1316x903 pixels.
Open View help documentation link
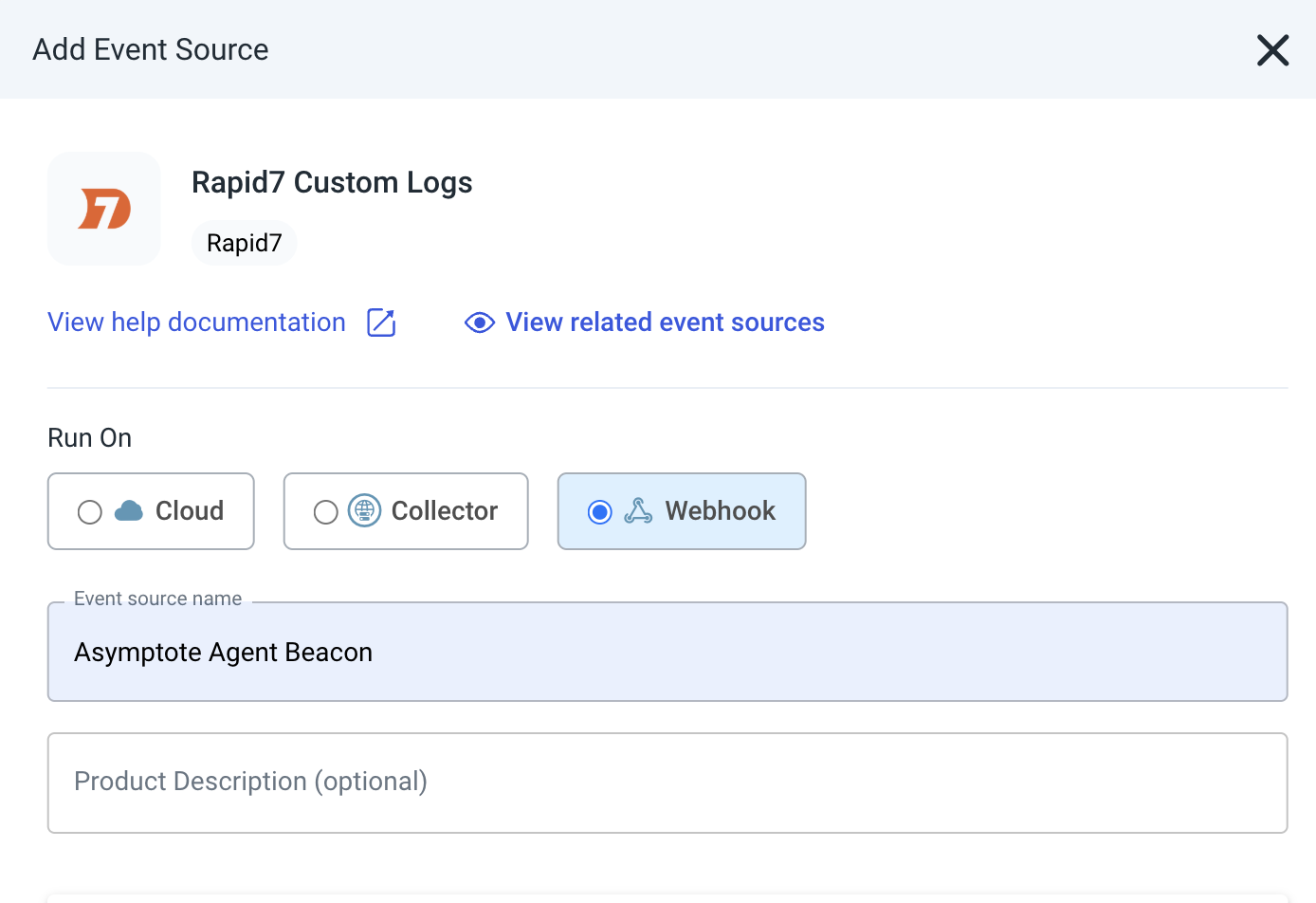coord(197,322)
